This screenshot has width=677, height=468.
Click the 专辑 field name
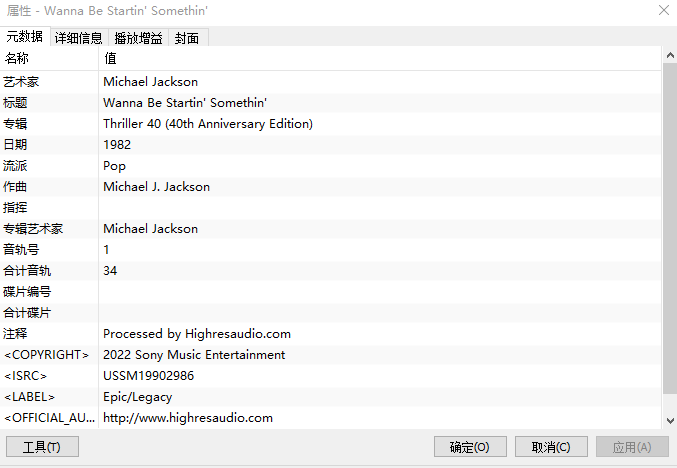(15, 124)
